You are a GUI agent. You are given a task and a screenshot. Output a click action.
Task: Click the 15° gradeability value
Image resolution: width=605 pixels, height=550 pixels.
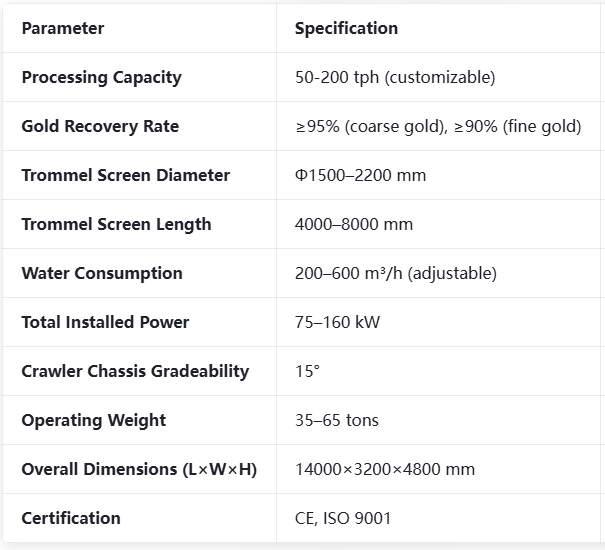(x=308, y=371)
